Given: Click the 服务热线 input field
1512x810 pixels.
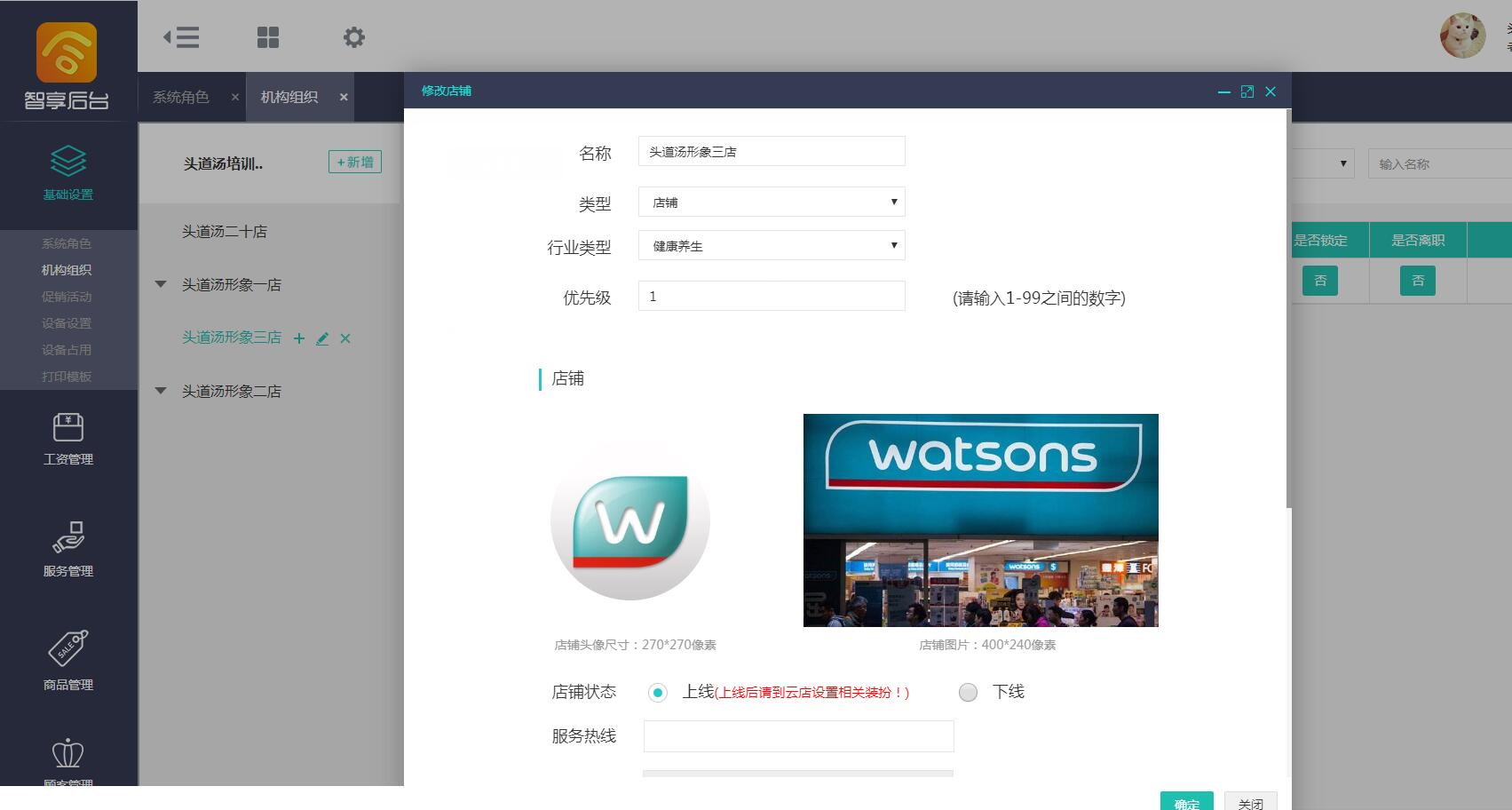Looking at the screenshot, I should pos(798,736).
